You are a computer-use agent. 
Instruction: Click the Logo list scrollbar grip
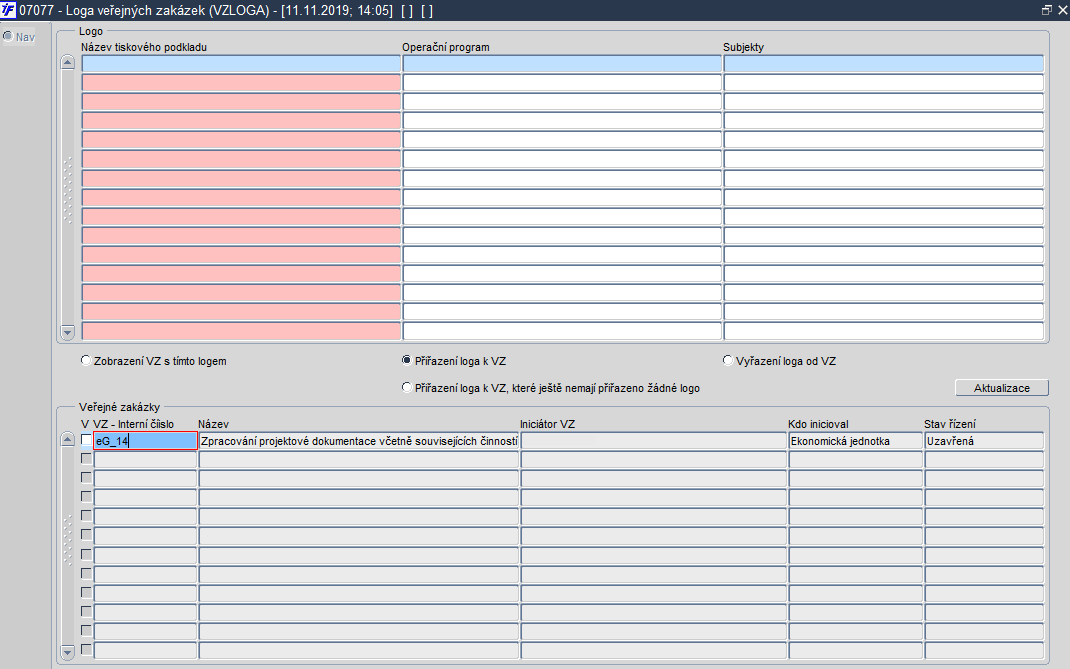point(68,190)
